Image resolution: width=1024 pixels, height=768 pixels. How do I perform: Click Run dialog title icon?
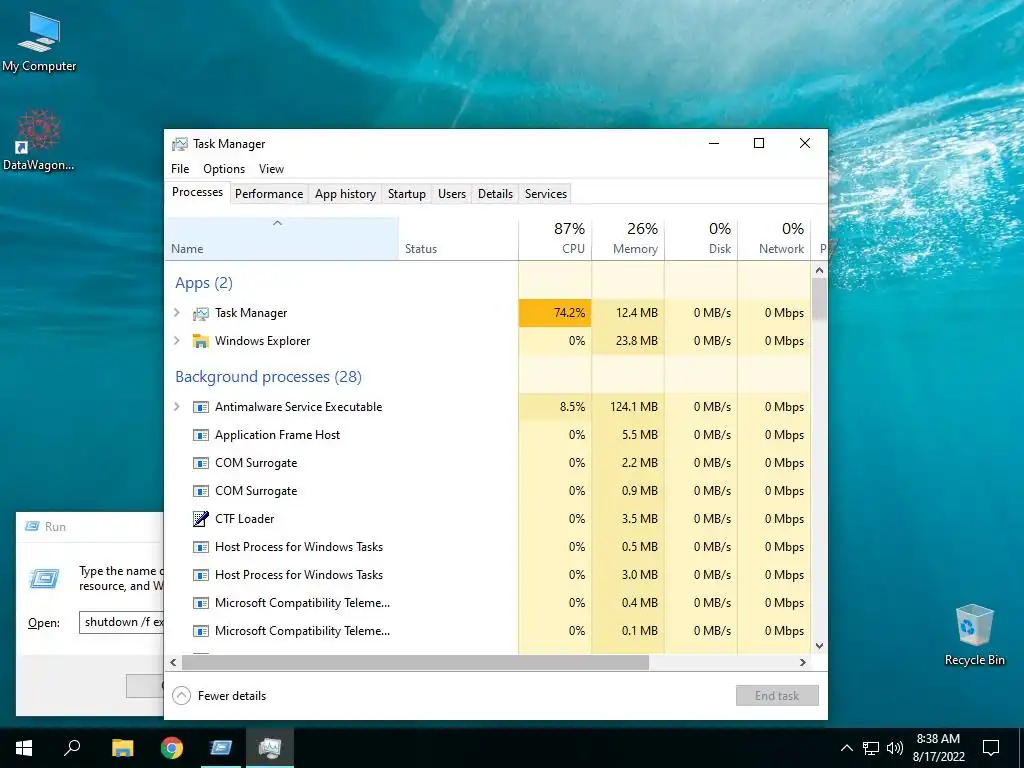point(32,526)
